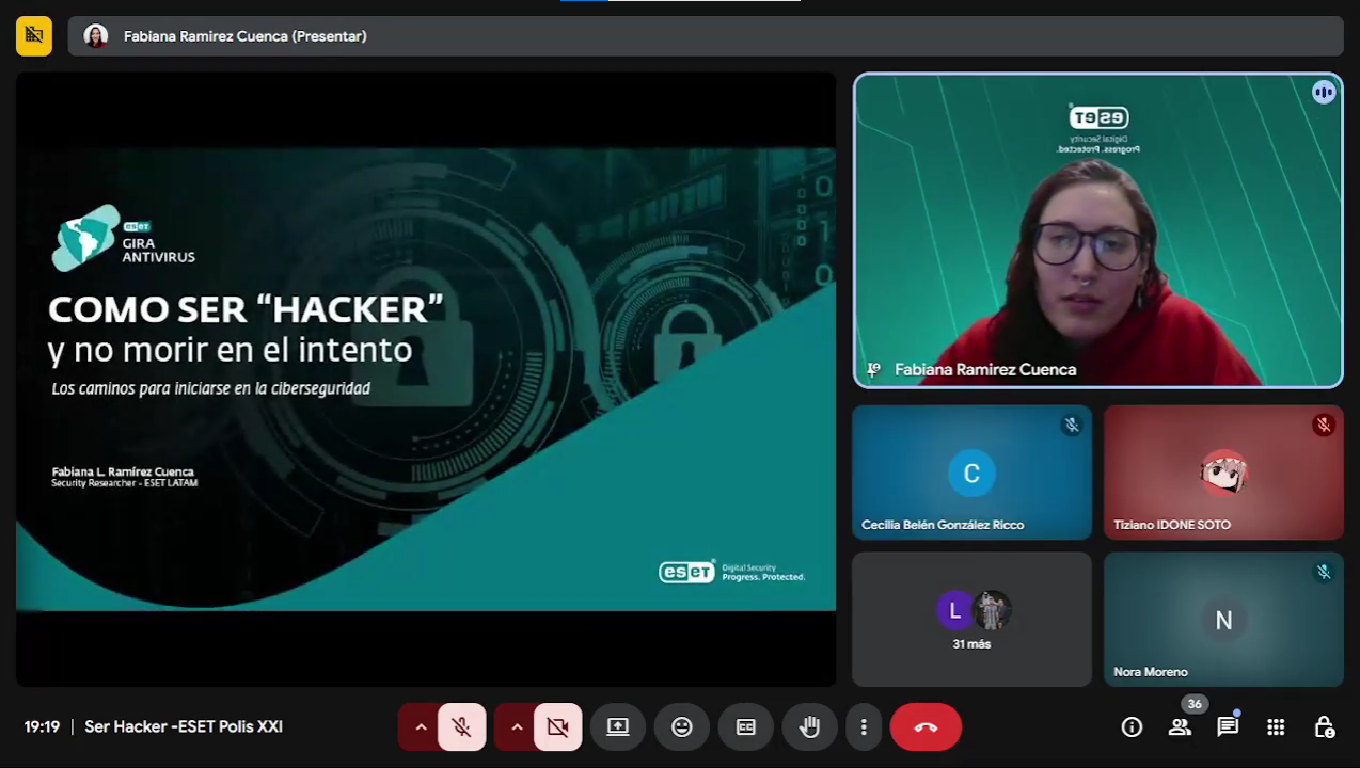Show the participants list panel
The height and width of the screenshot is (768, 1360).
1180,727
